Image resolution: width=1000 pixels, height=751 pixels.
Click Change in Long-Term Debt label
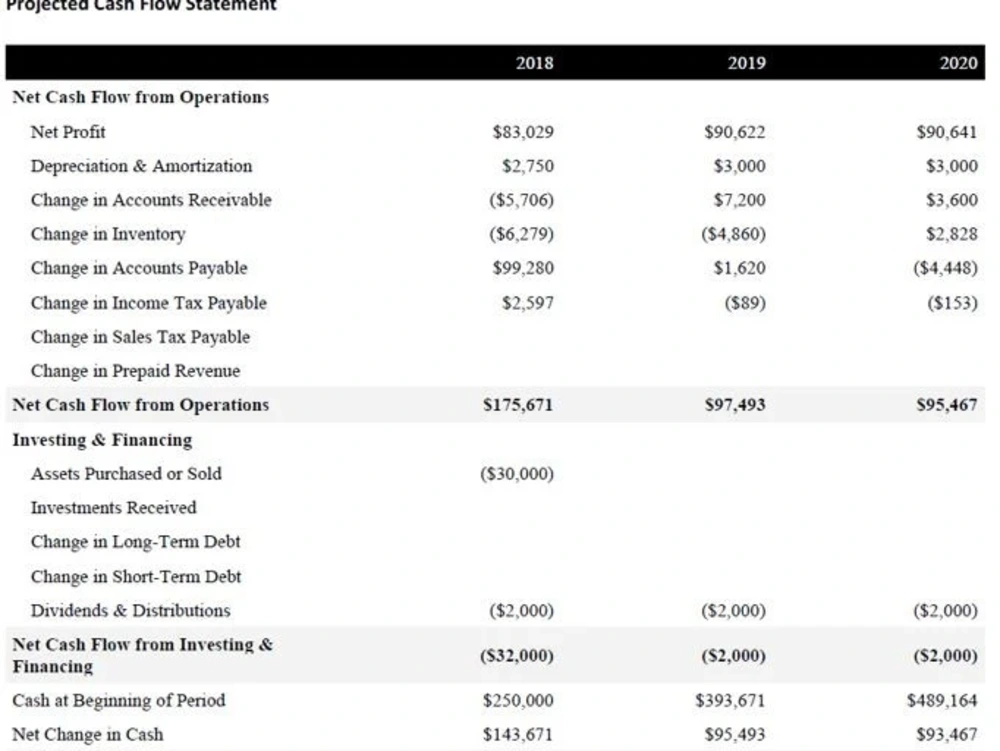pos(135,542)
